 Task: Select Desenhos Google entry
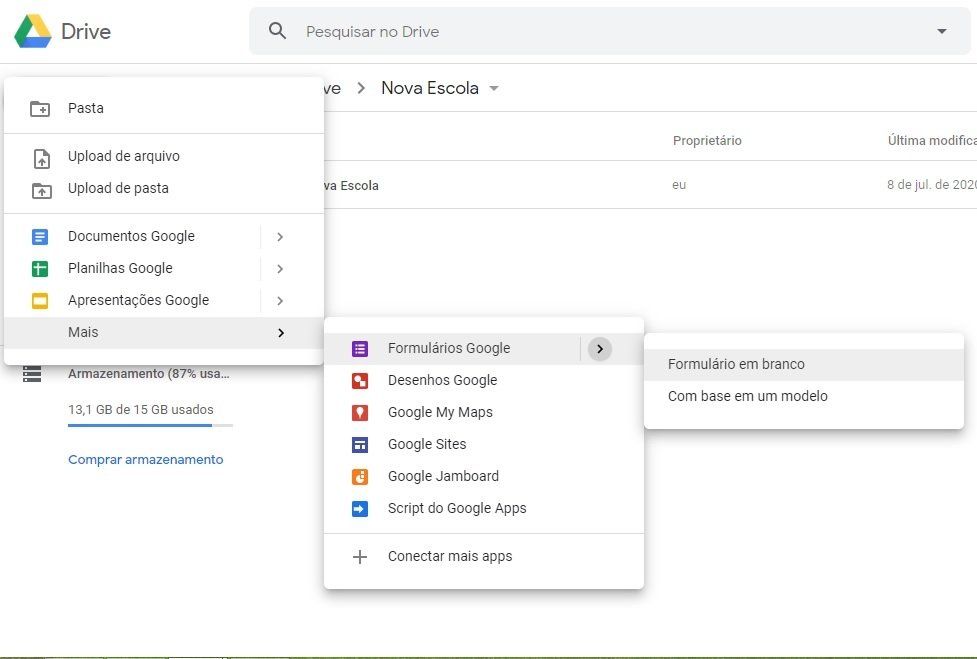click(x=484, y=381)
